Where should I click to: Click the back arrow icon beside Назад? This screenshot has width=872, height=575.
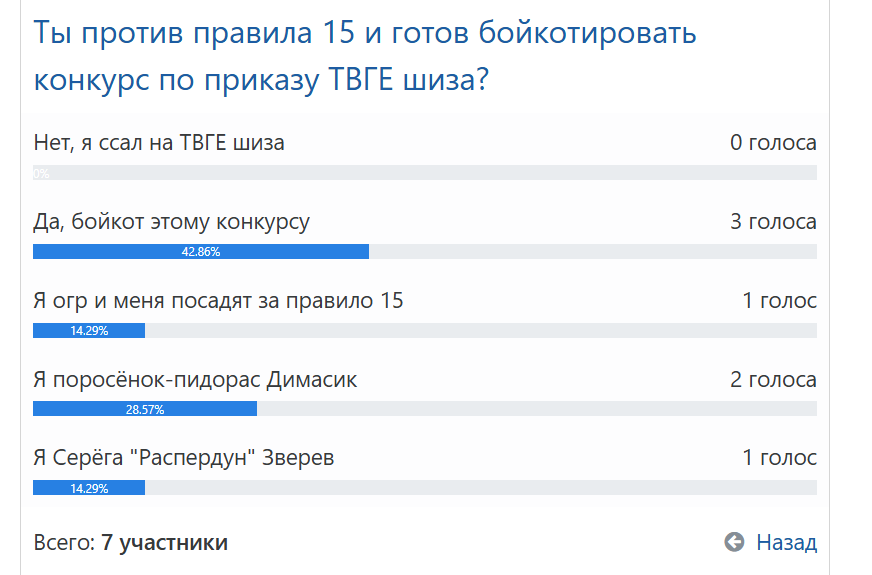734,542
